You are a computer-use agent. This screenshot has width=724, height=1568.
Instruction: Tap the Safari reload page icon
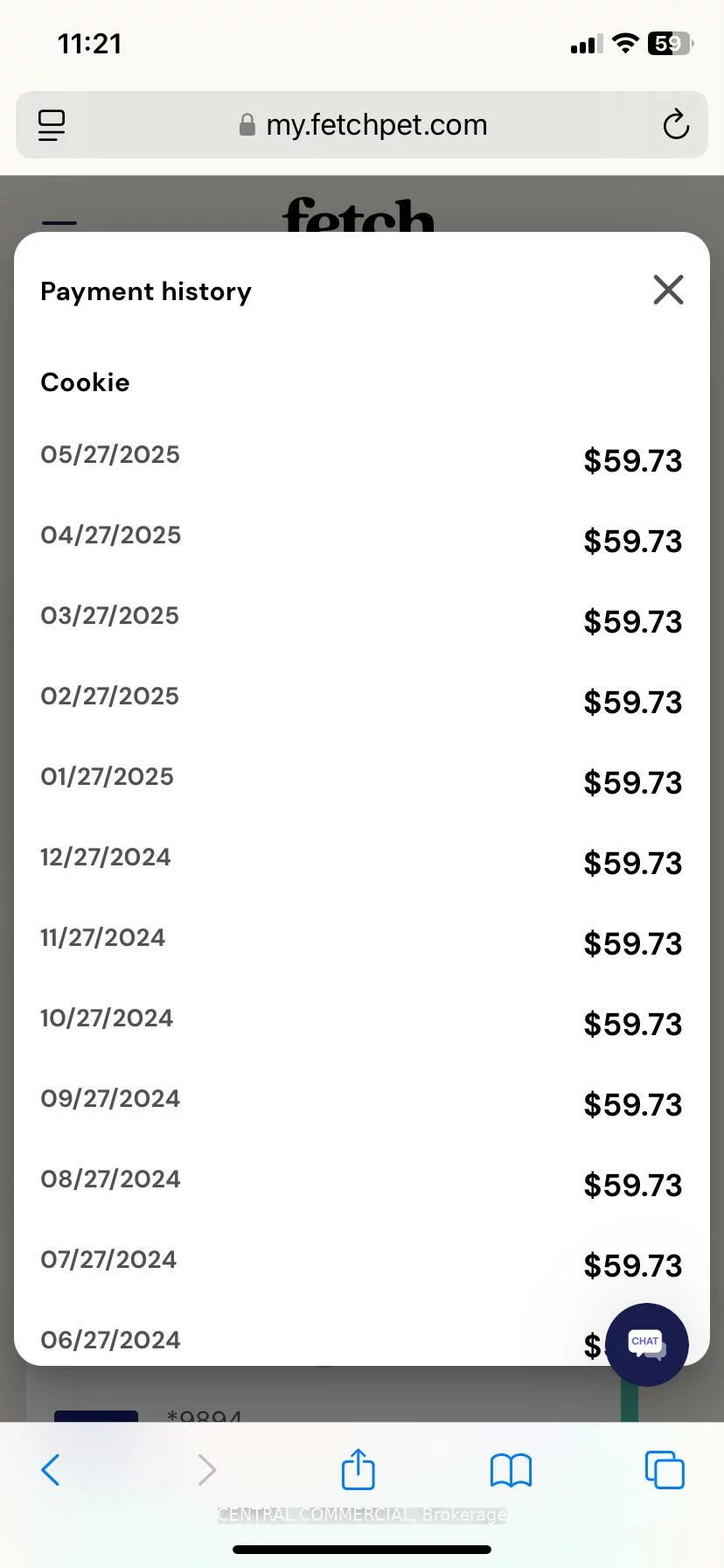click(x=676, y=125)
